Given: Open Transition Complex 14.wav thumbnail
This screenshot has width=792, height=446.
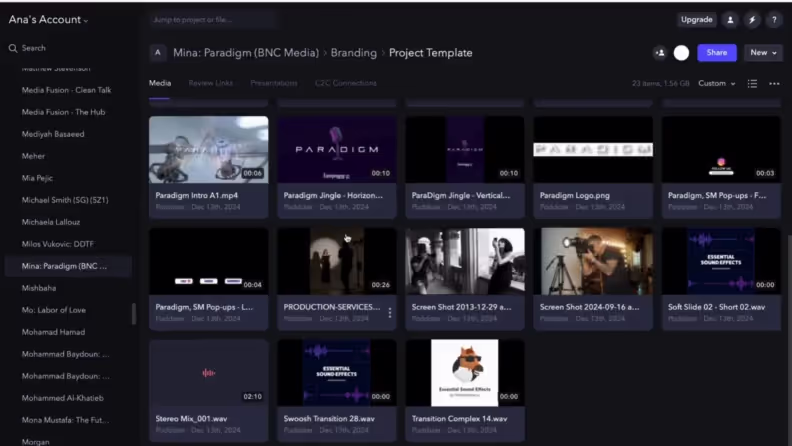Looking at the screenshot, I should click(x=465, y=373).
